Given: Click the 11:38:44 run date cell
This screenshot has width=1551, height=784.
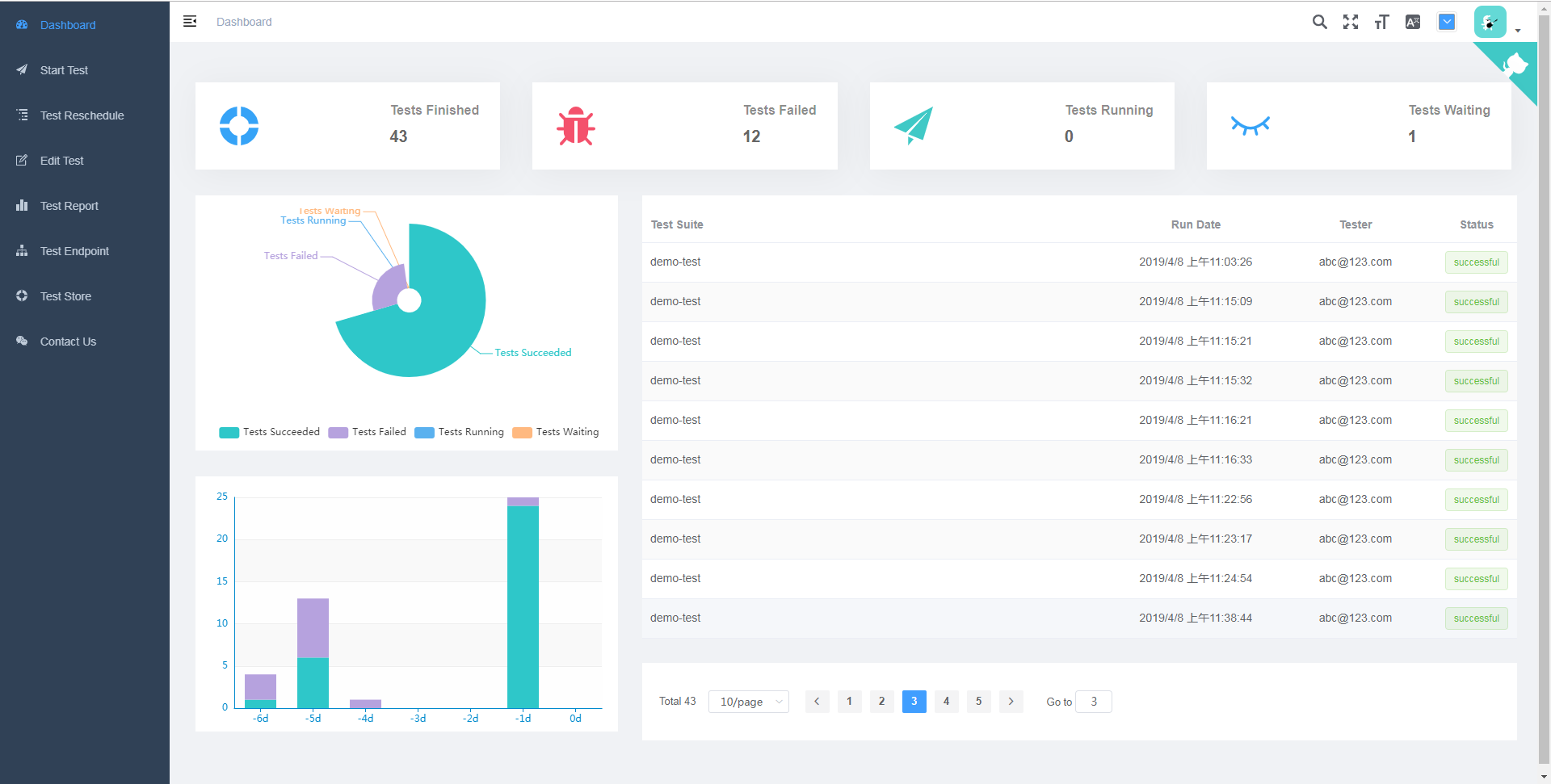Looking at the screenshot, I should [1196, 618].
